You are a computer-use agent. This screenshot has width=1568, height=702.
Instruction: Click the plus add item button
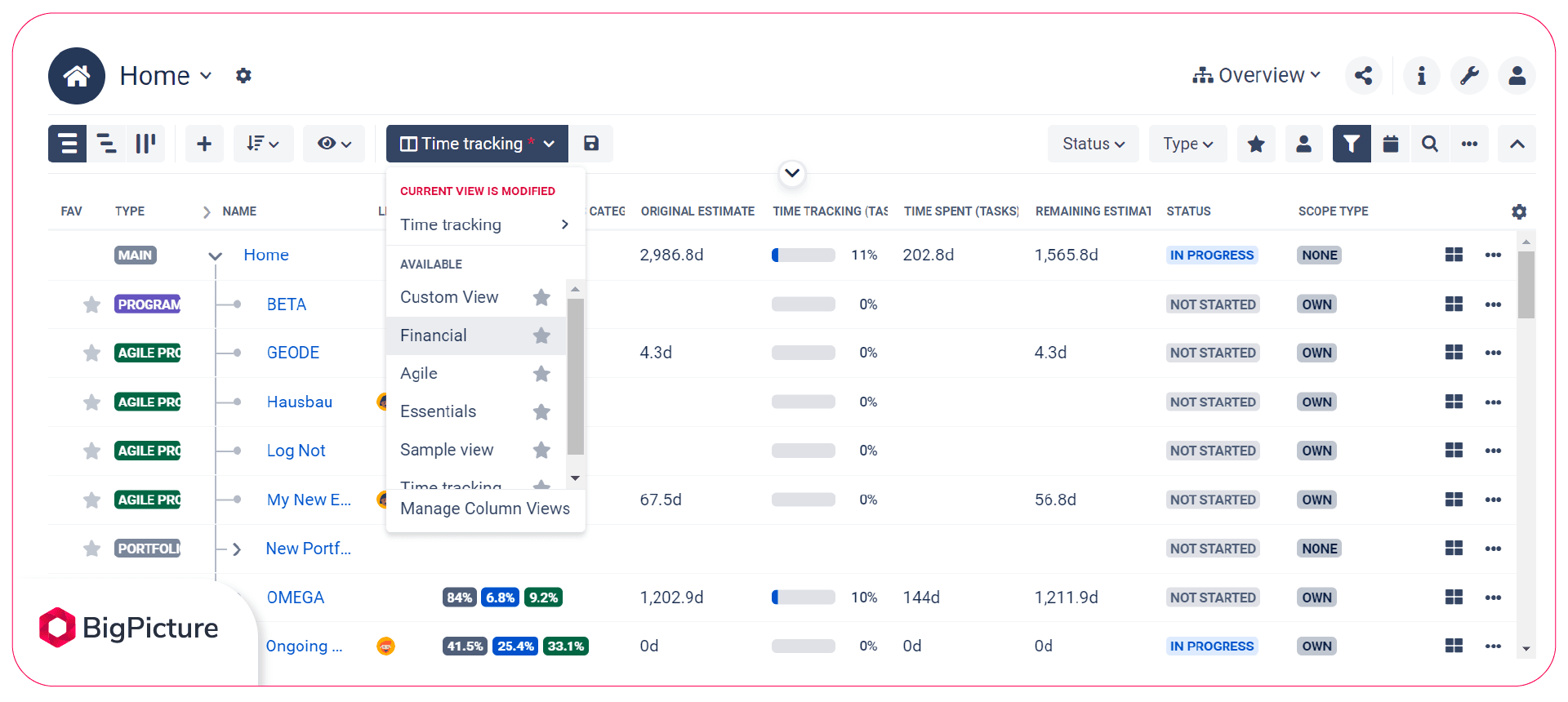(204, 144)
